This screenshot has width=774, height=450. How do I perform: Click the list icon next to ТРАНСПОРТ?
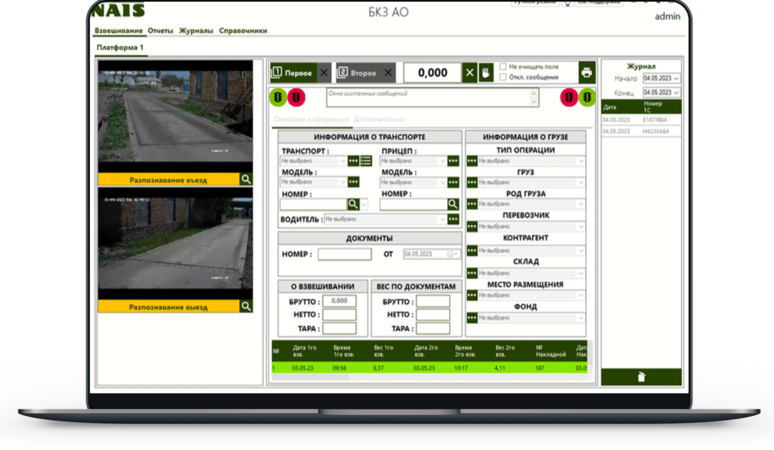click(x=366, y=161)
